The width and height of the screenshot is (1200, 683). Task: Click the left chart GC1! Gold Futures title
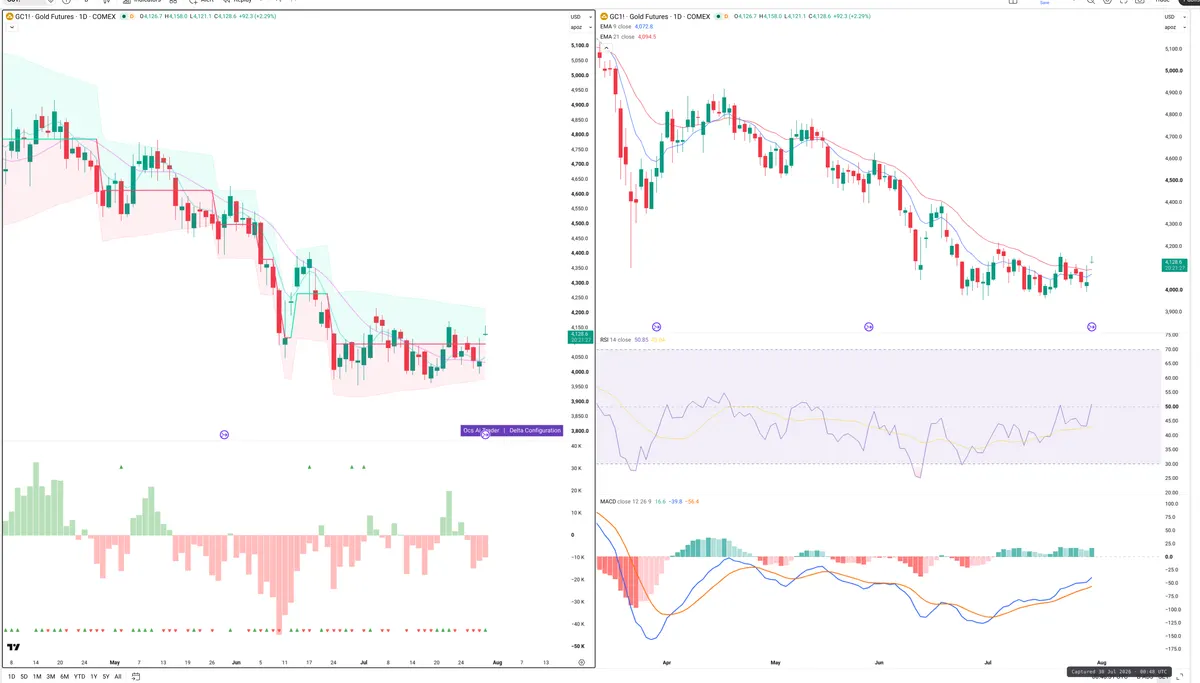click(66, 17)
